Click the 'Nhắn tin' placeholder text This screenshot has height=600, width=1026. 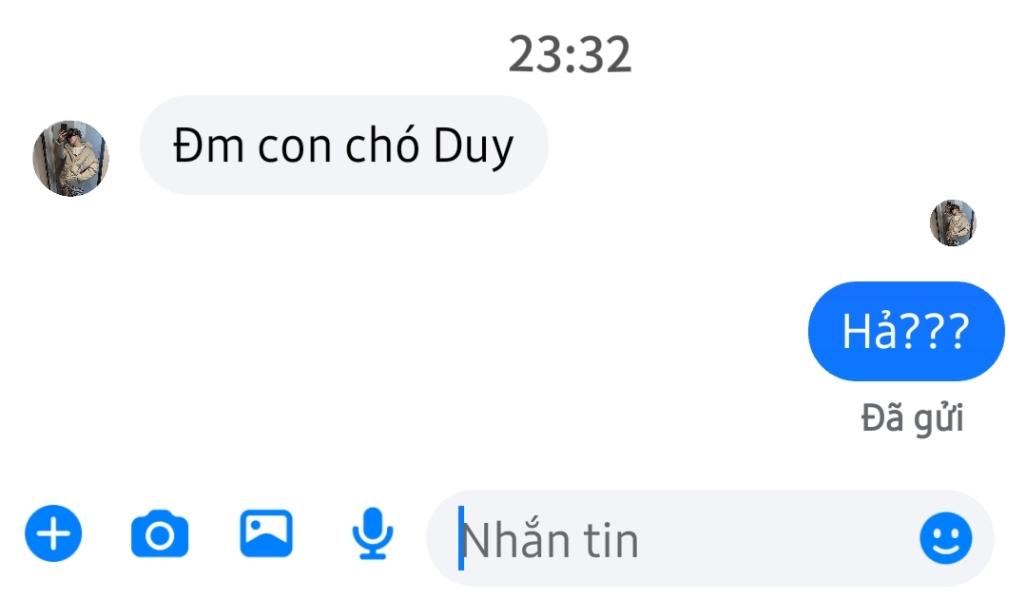tap(550, 540)
